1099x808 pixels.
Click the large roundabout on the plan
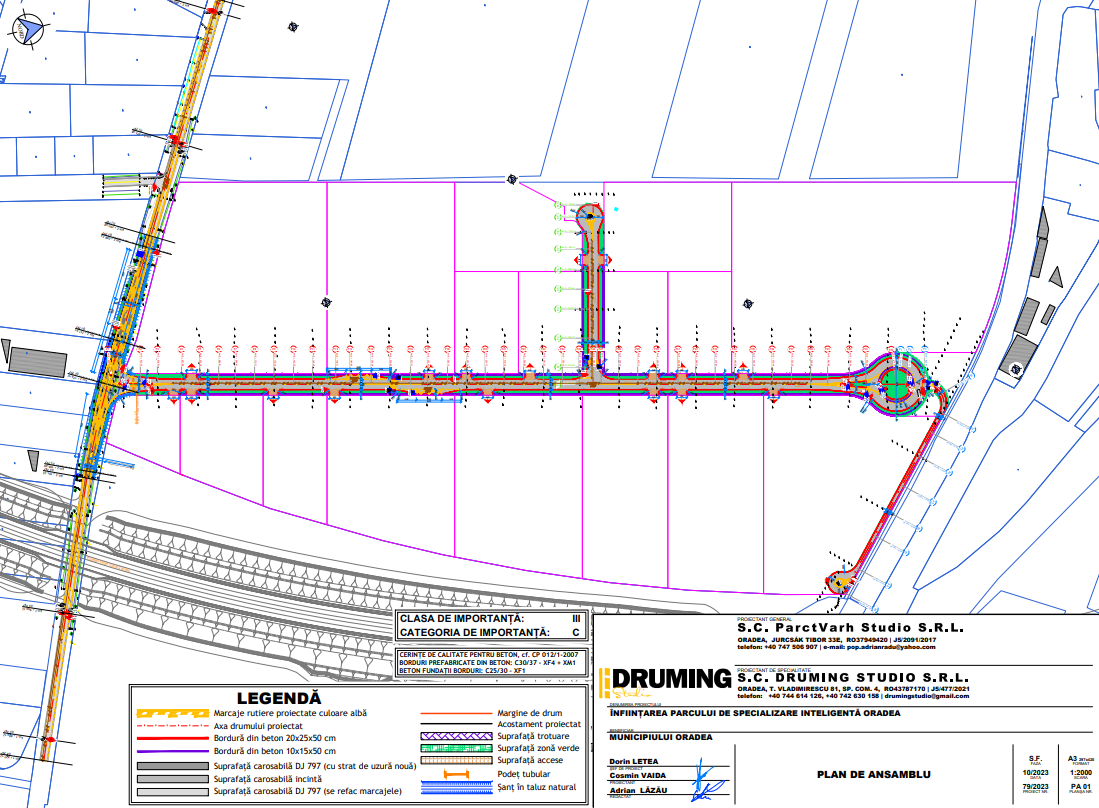click(x=897, y=381)
